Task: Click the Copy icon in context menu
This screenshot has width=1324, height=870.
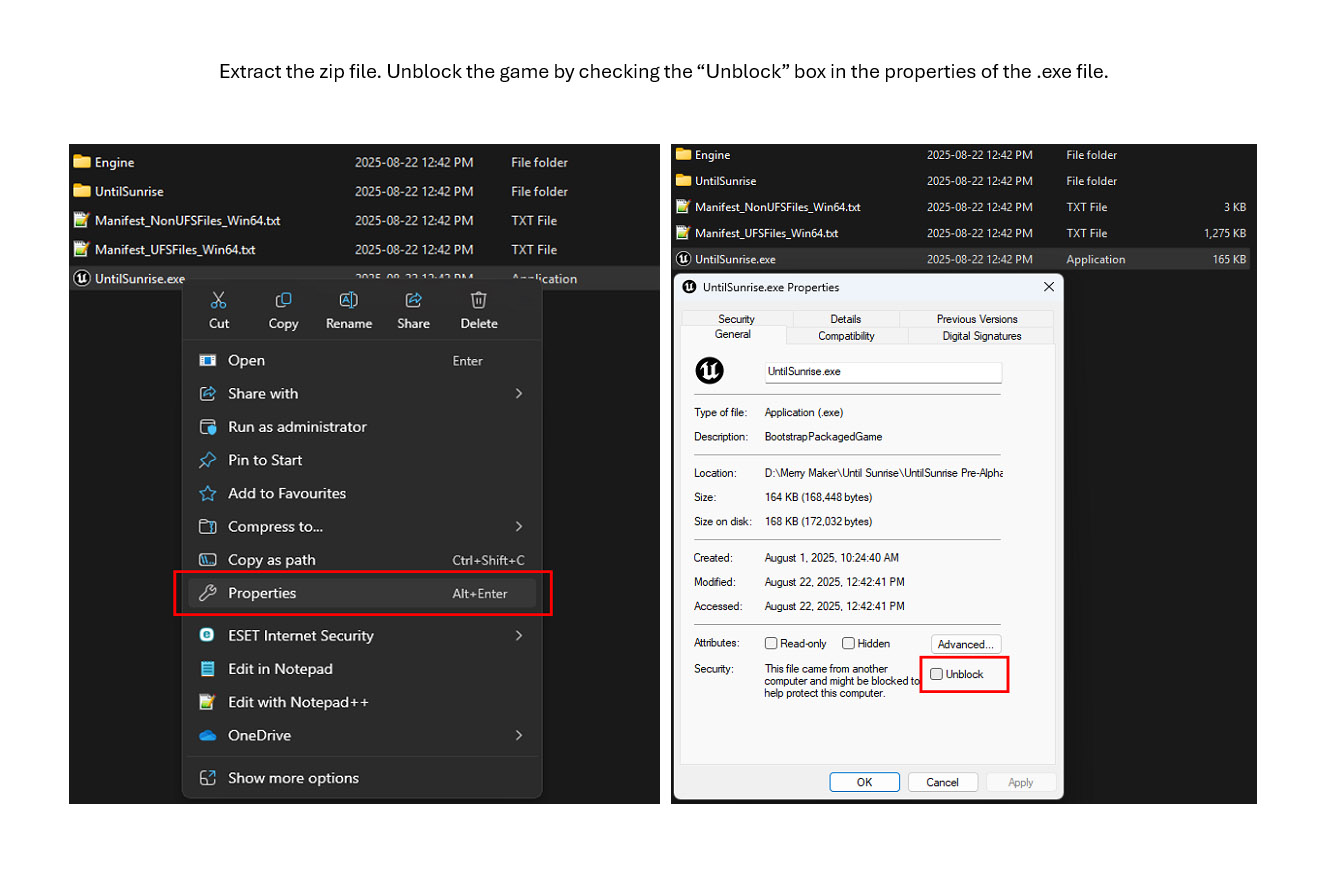Action: point(283,300)
